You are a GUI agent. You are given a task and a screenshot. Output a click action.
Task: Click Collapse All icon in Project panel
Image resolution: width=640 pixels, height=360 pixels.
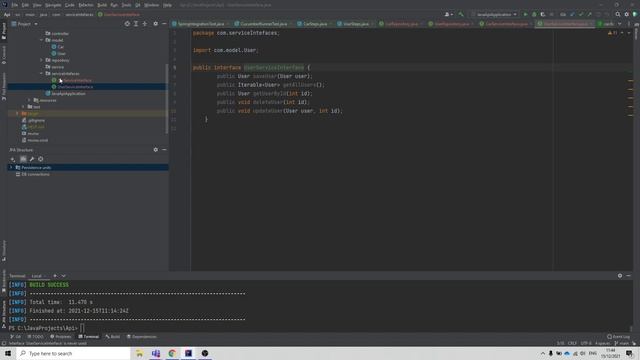click(x=144, y=24)
